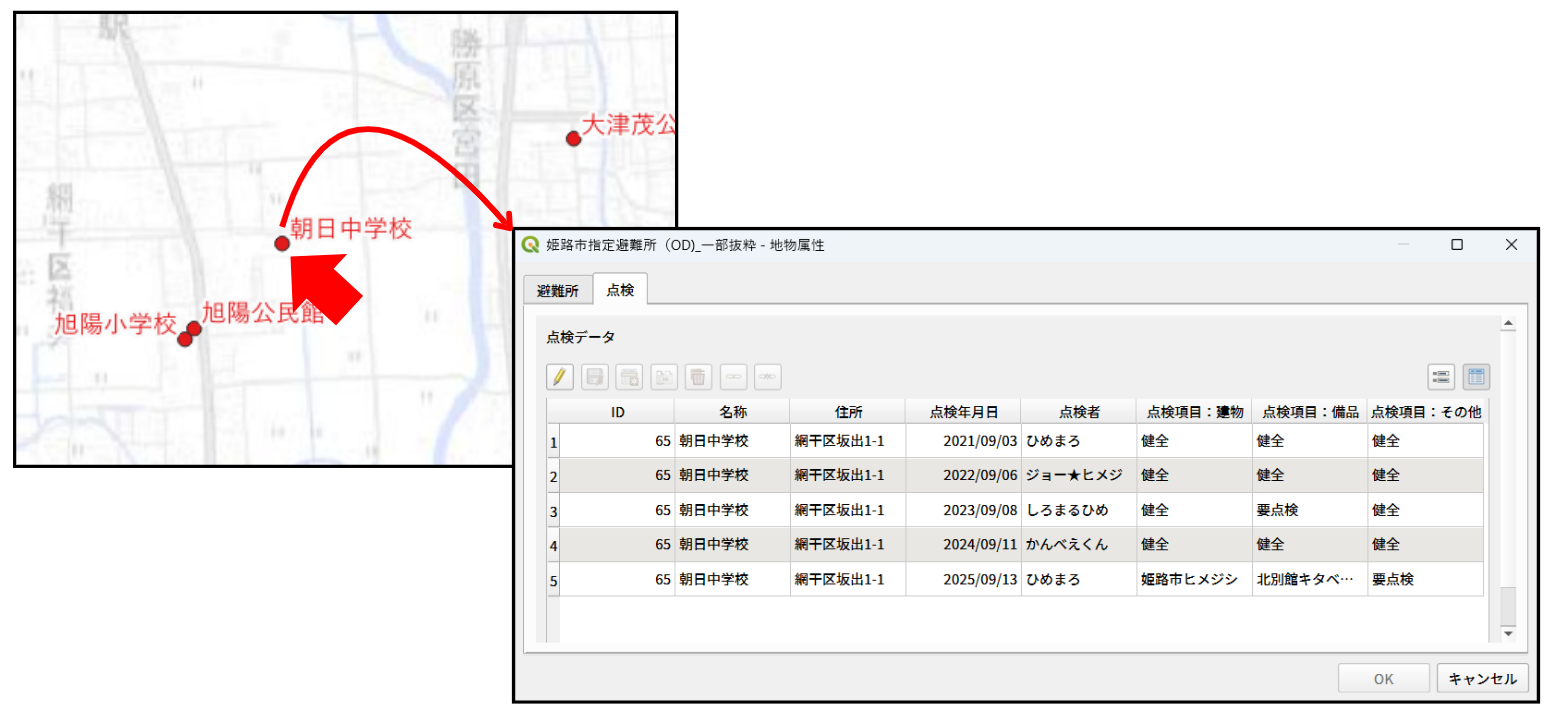This screenshot has width=1550, height=710.
Task: Click the link existing child features icon
Action: (733, 377)
